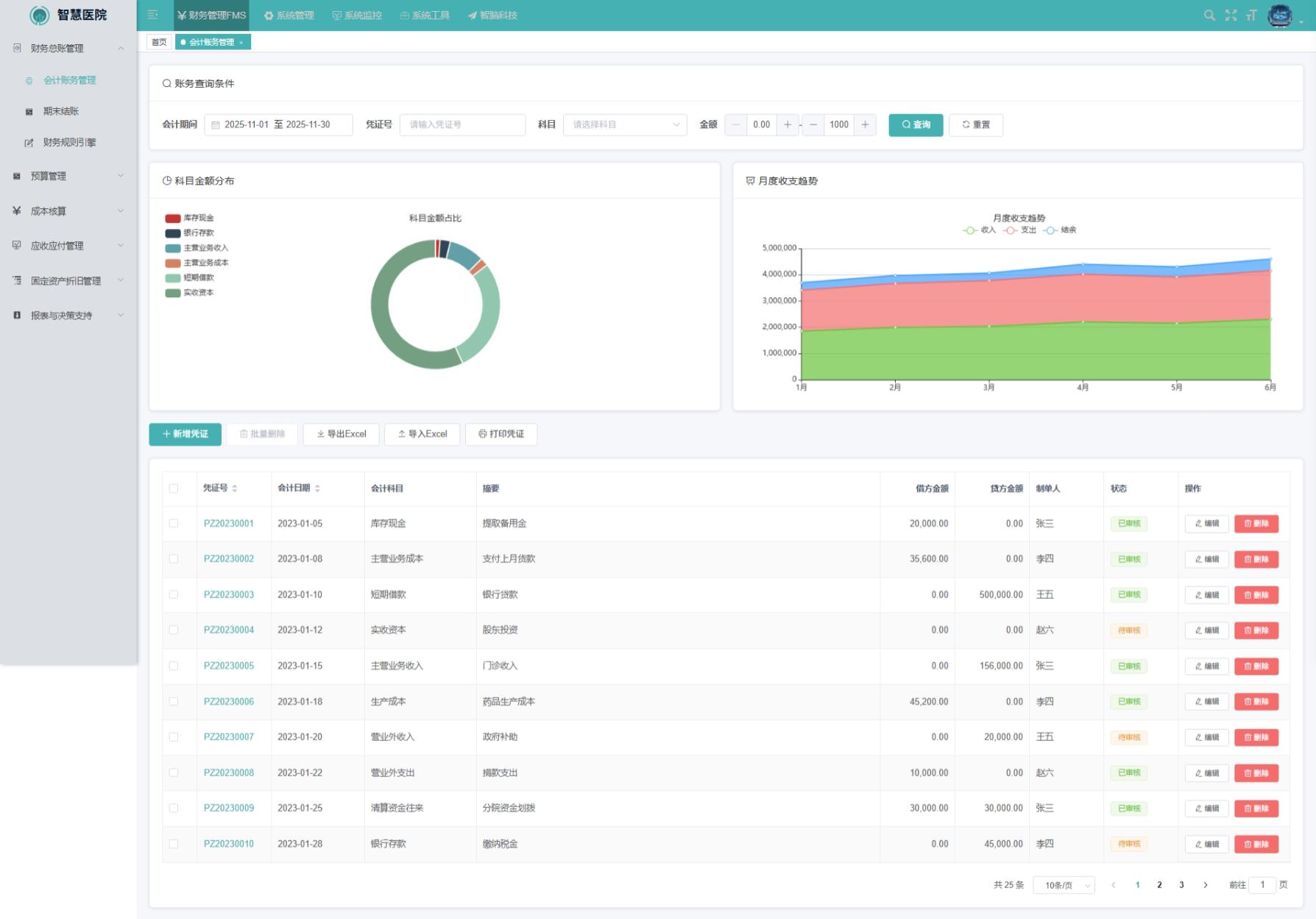
Task: Tick checkbox for voucher PZ20230005 row
Action: click(174, 666)
